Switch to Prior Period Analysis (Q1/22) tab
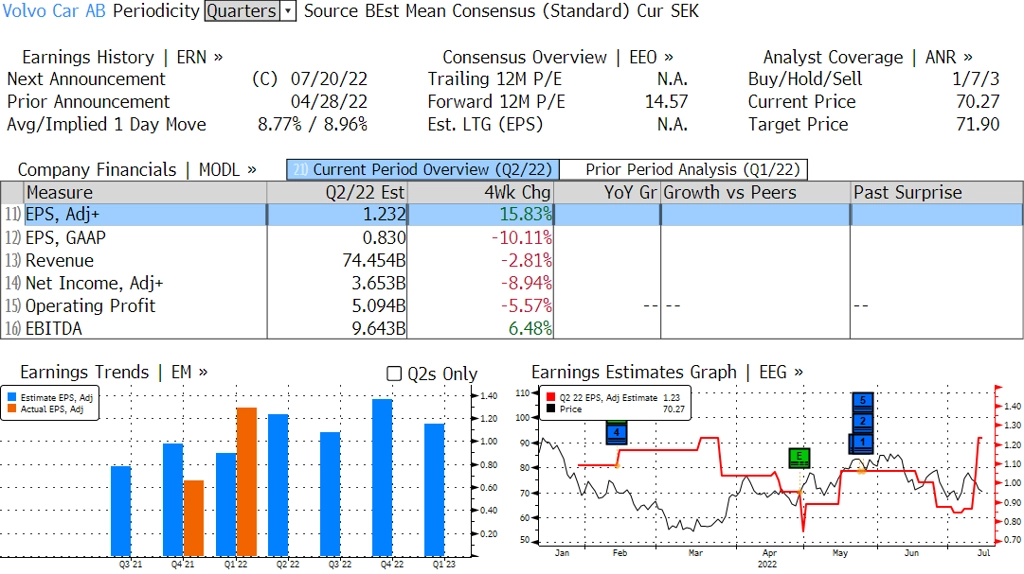This screenshot has height=574, width=1024. 684,170
